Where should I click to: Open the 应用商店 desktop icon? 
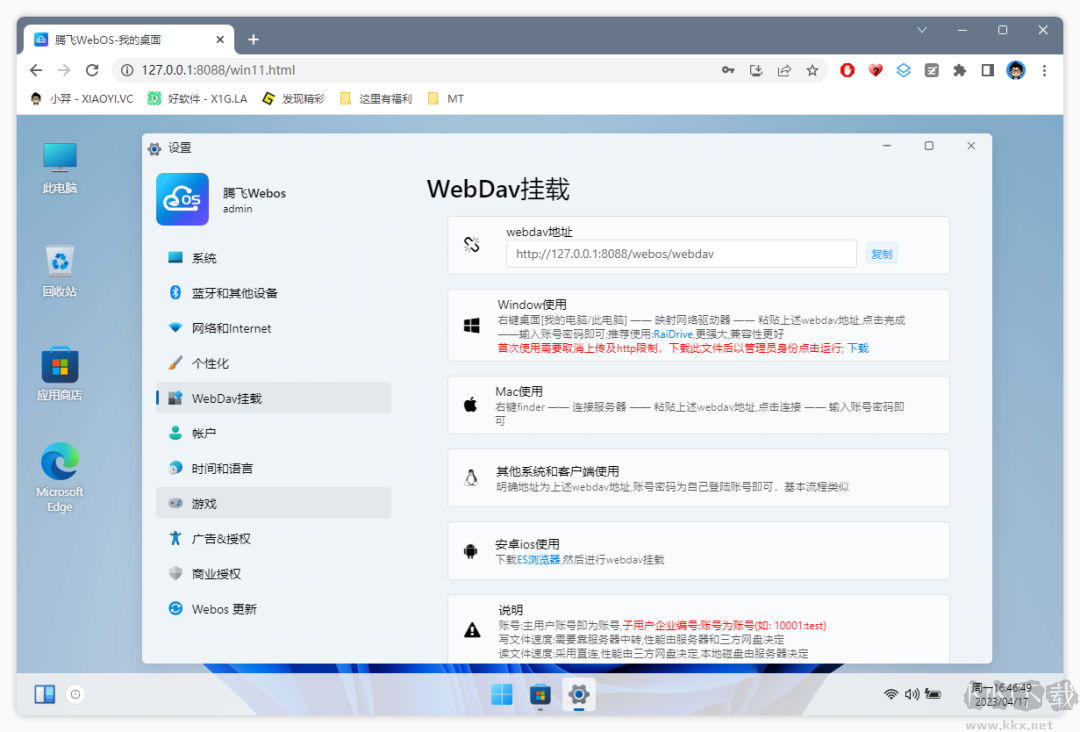[x=60, y=375]
